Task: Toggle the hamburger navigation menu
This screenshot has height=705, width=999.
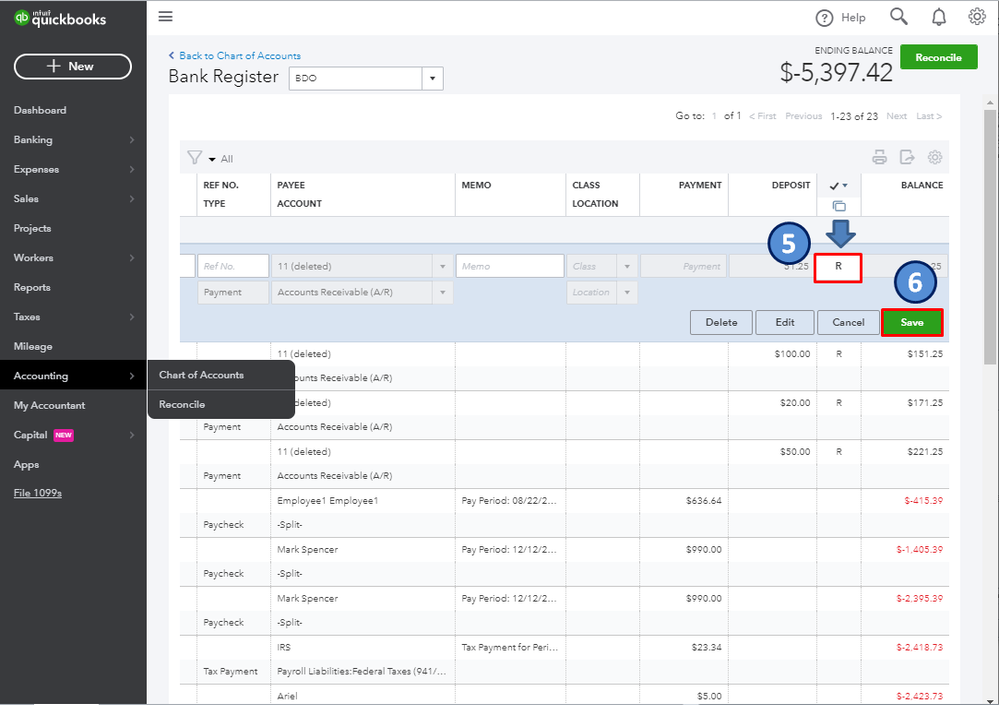Action: pyautogui.click(x=166, y=17)
